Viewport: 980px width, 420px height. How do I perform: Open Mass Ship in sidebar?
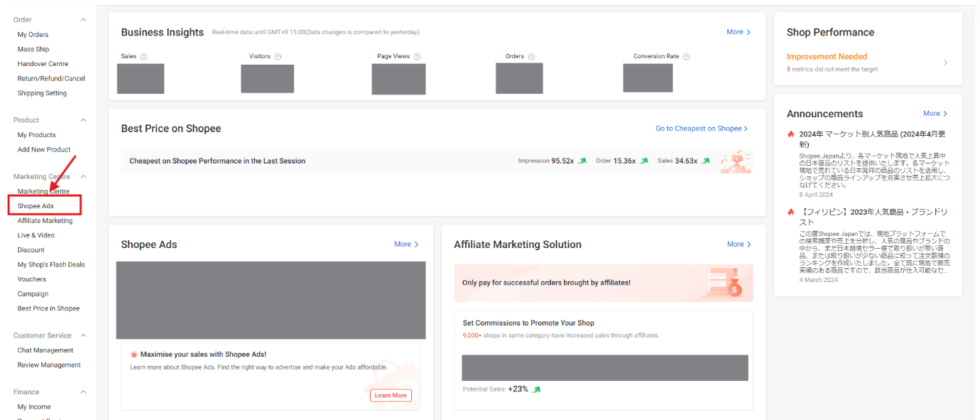pos(33,49)
